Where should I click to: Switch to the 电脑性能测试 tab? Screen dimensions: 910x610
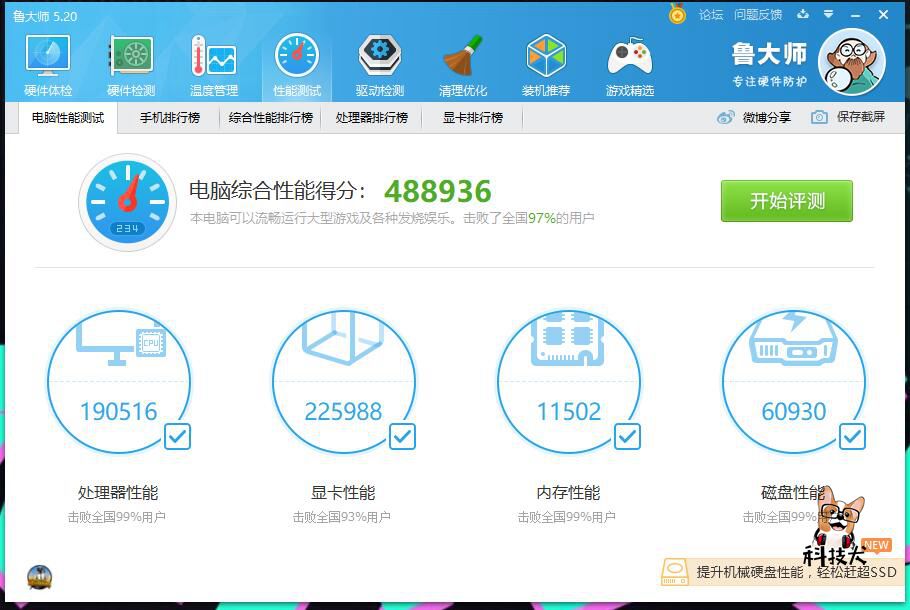click(x=68, y=118)
